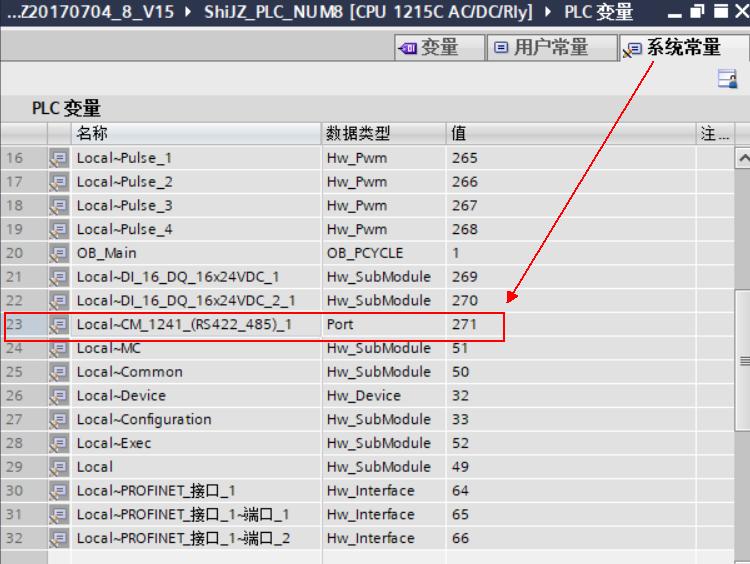
Task: Click constant icon for Local~Pulse_4 row
Action: click(x=59, y=229)
